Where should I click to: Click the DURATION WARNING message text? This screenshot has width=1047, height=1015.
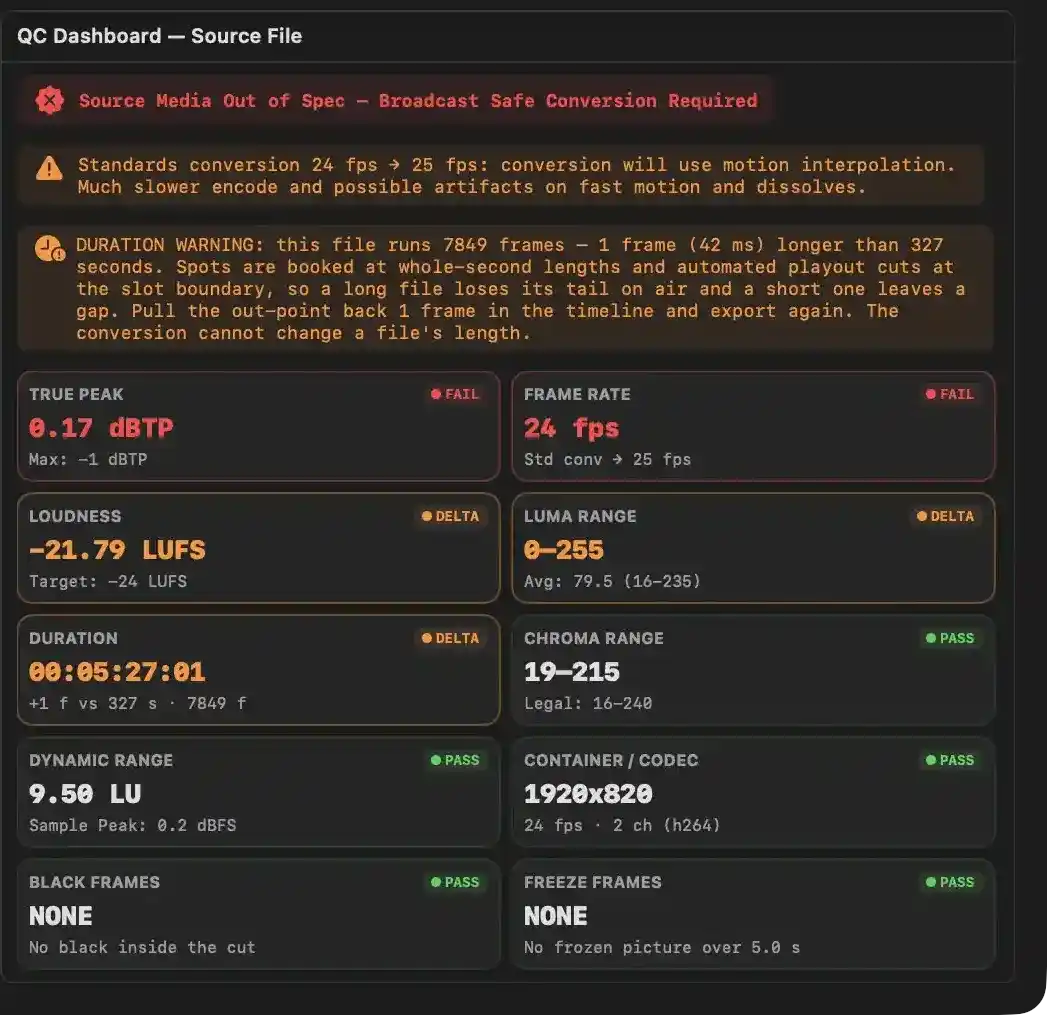521,288
